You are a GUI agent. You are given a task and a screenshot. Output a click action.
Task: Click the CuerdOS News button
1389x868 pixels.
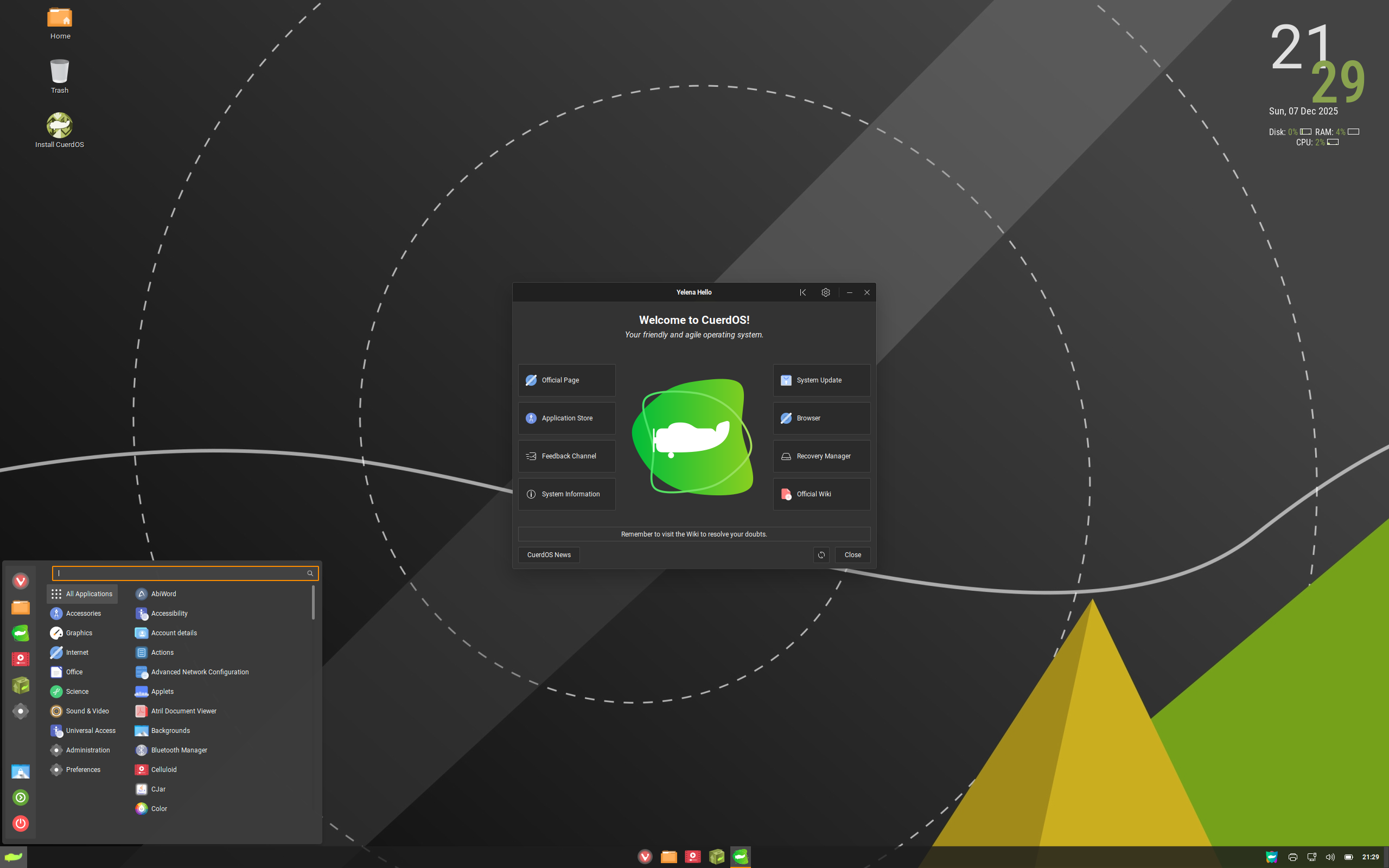[549, 555]
